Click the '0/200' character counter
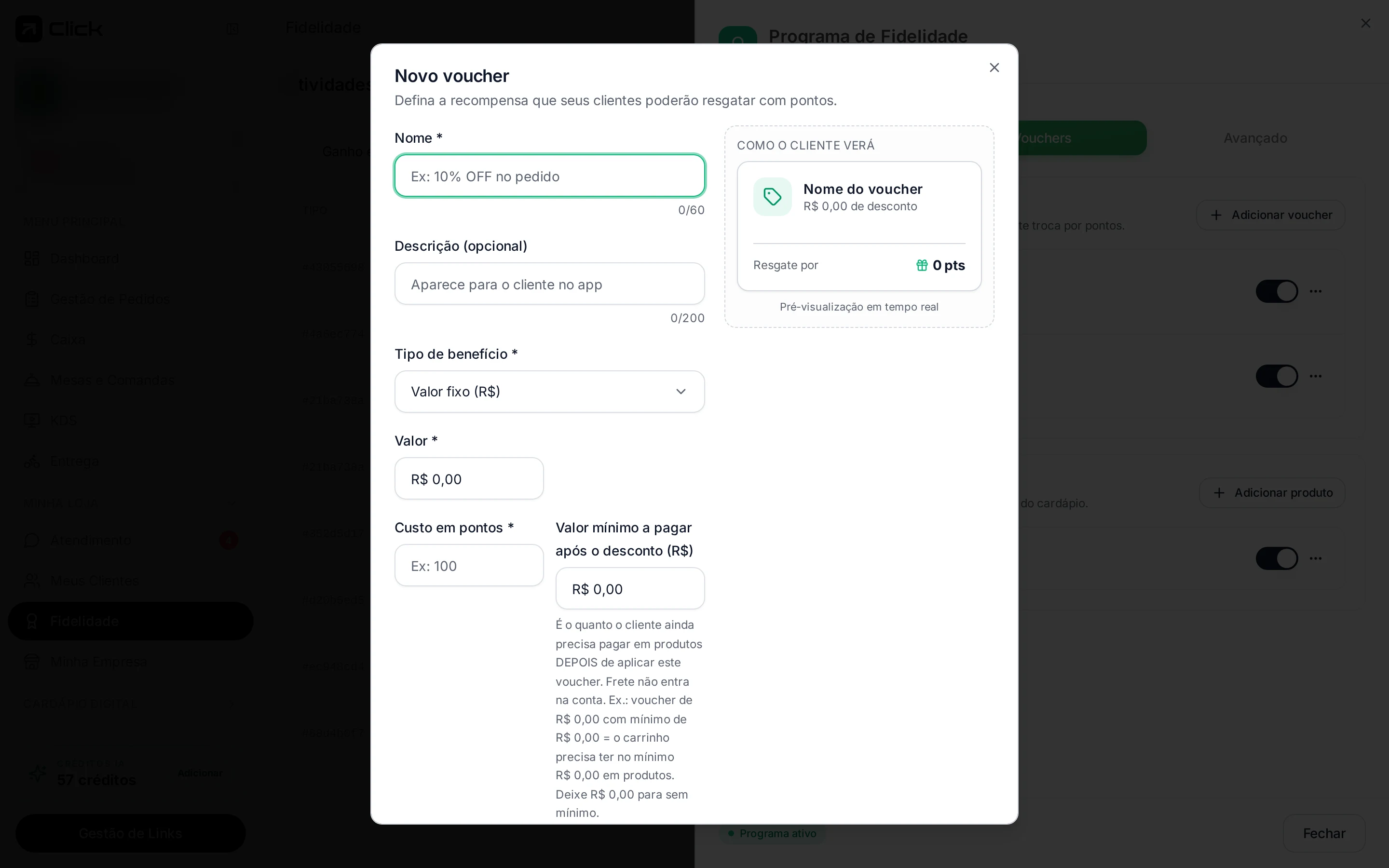Viewport: 1389px width, 868px height. pyautogui.click(x=687, y=318)
